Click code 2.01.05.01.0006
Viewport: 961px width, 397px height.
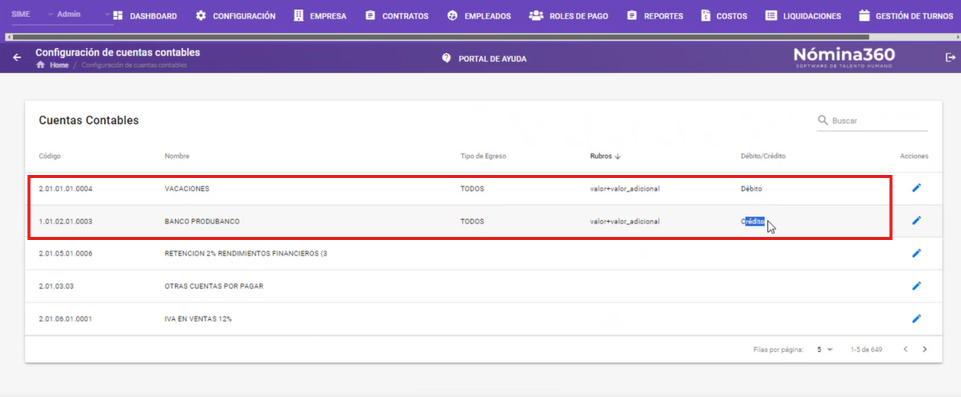point(66,253)
